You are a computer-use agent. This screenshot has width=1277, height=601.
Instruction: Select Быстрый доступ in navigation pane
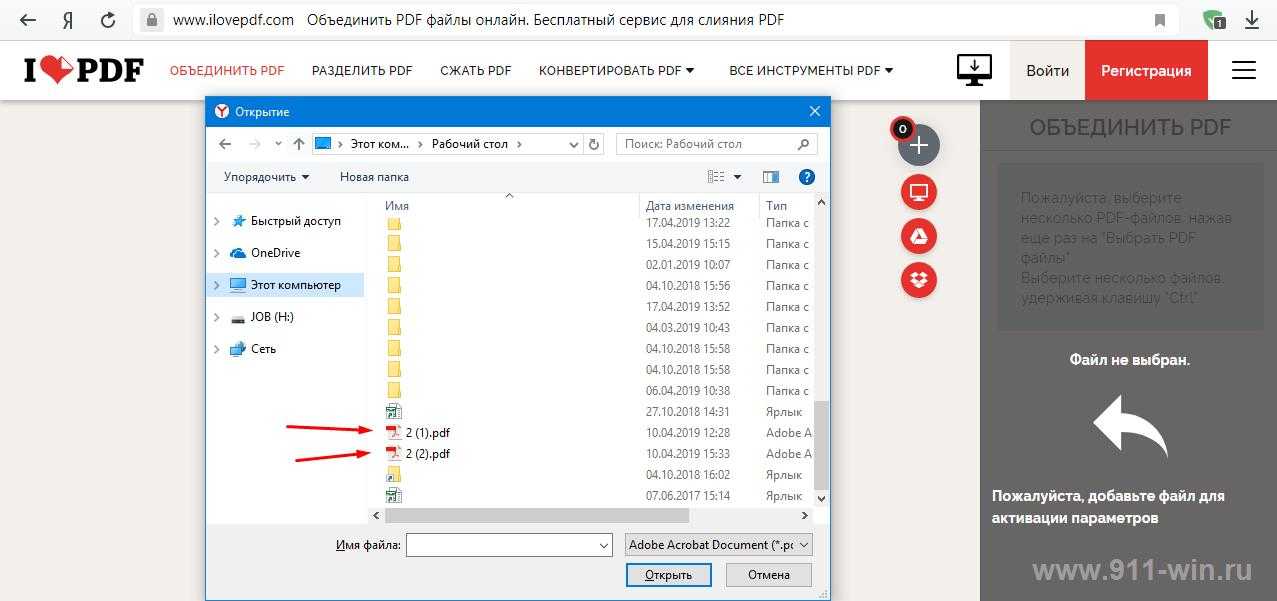coord(296,221)
